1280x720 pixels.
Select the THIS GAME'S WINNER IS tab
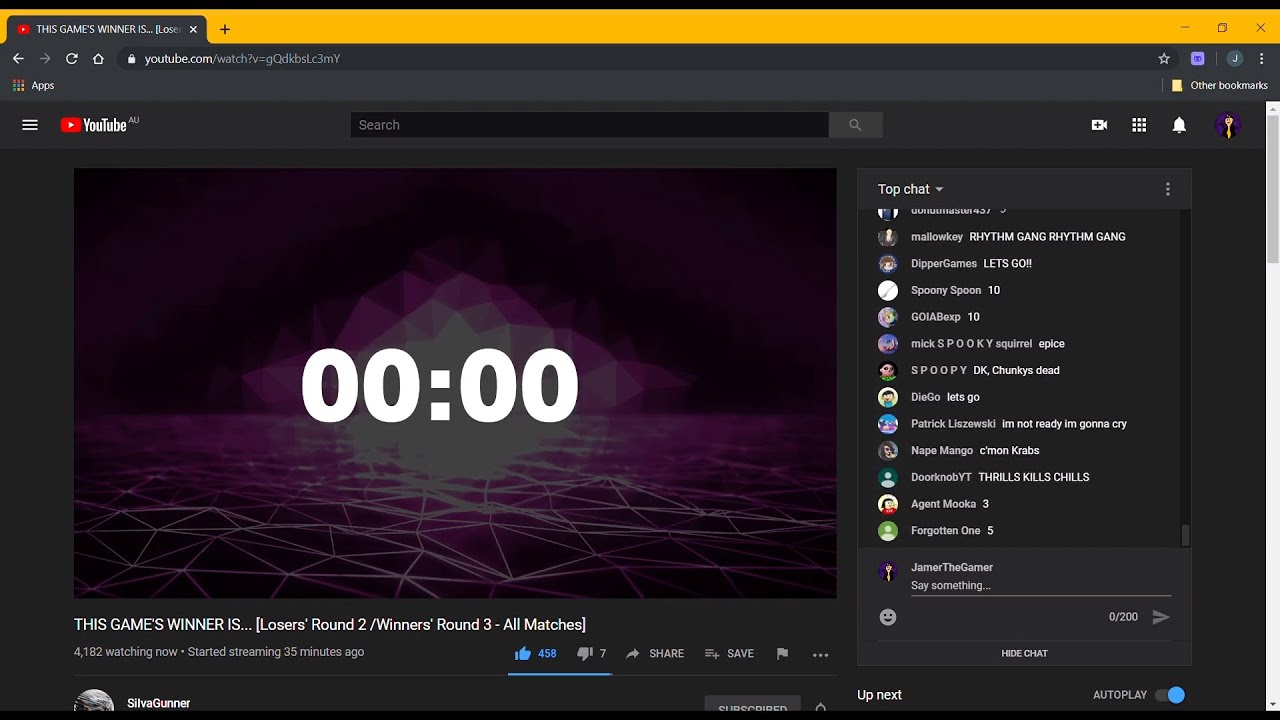[106, 30]
